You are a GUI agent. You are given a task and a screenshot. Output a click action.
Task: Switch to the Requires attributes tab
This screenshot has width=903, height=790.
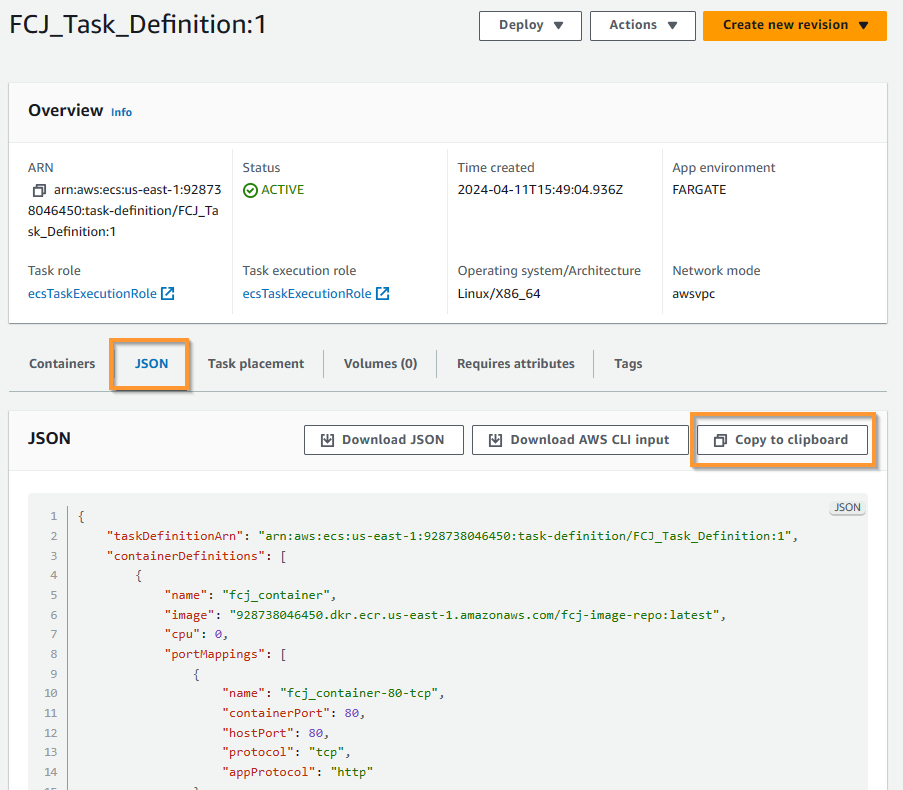point(515,364)
